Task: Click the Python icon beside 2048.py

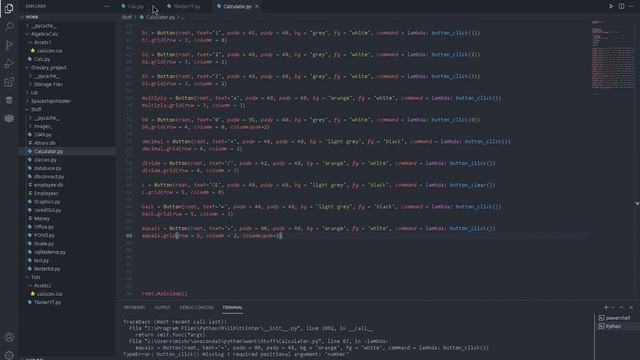Action: click(x=30, y=134)
